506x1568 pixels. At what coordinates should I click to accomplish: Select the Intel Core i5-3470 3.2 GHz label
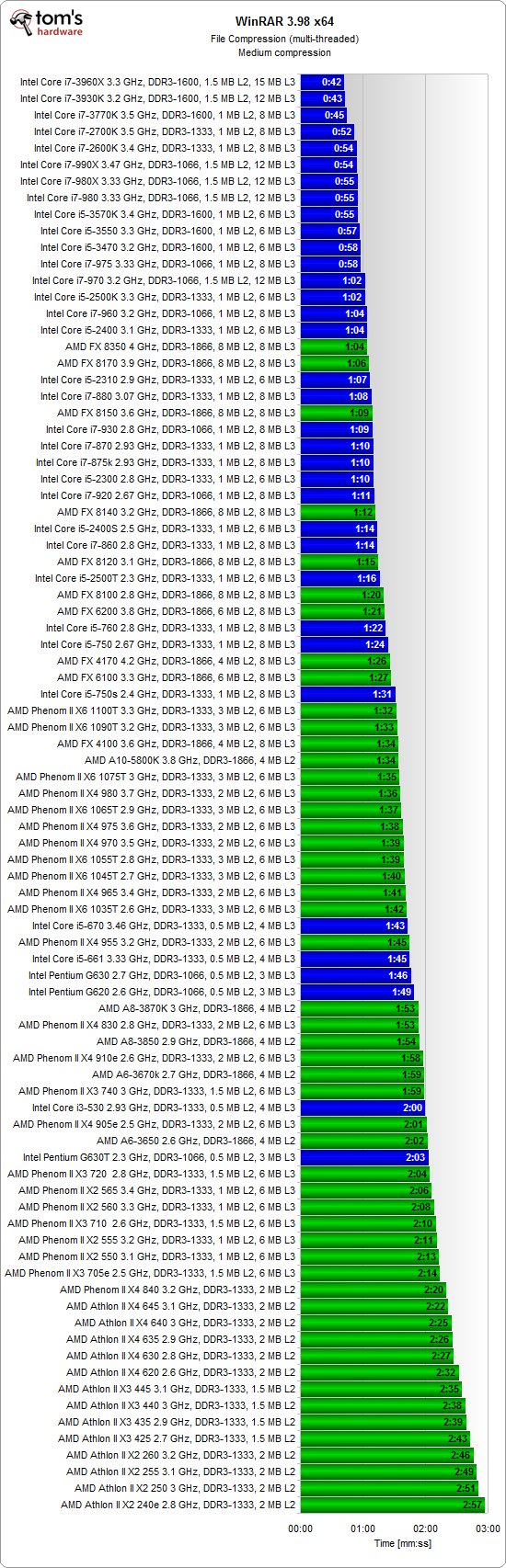click(168, 247)
